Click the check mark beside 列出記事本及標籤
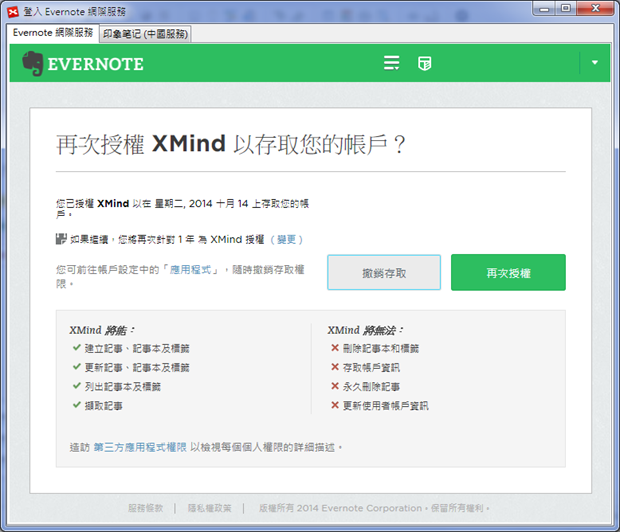 pos(77,386)
